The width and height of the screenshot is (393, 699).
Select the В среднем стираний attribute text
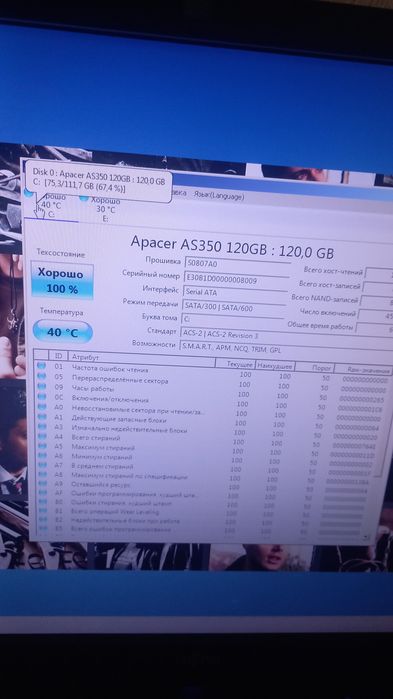(102, 466)
